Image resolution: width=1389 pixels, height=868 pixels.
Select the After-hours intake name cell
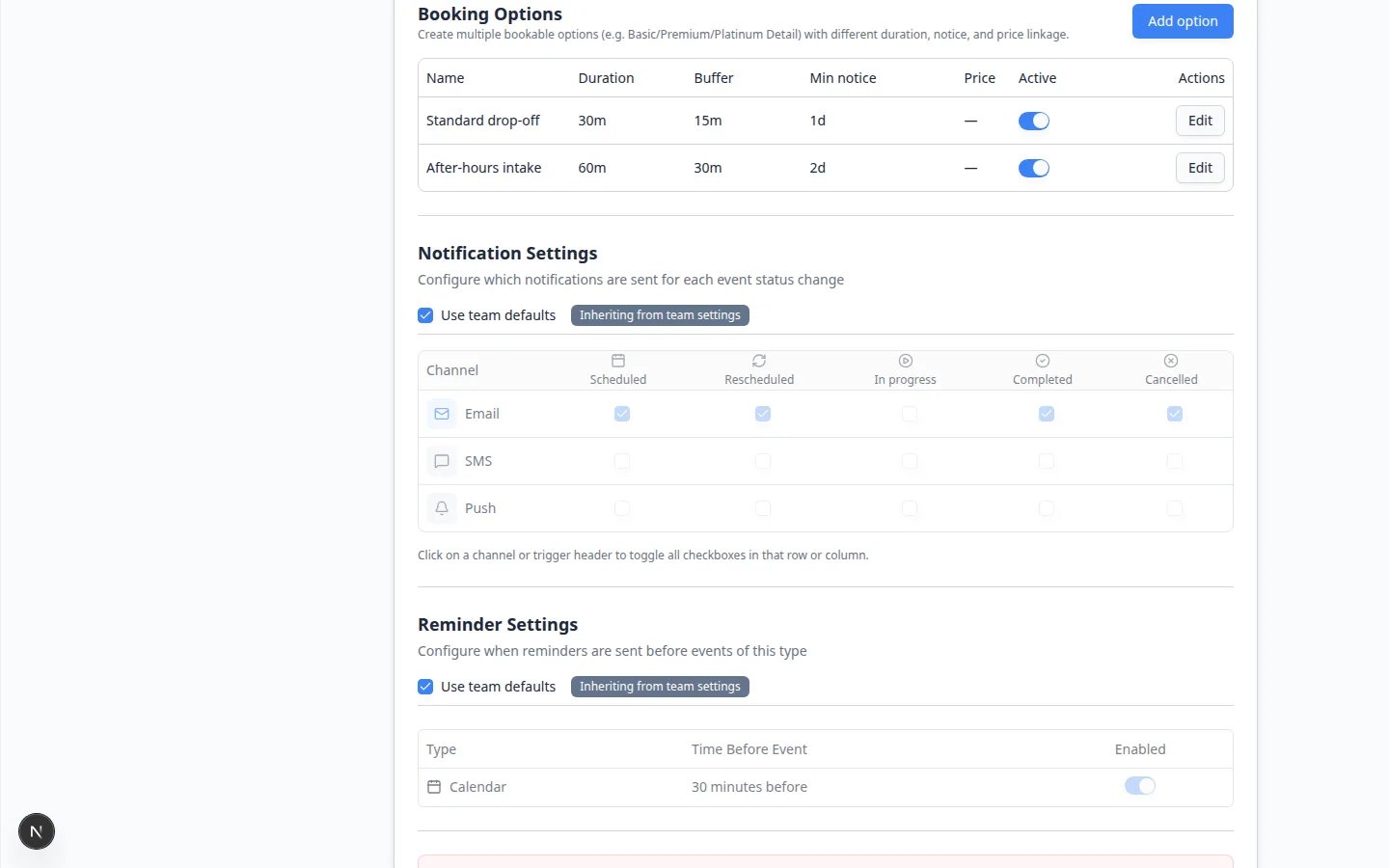[484, 168]
